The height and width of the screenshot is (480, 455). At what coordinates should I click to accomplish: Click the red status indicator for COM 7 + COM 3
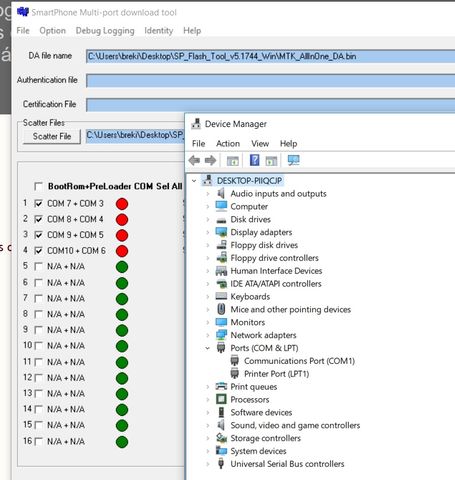[x=122, y=204]
